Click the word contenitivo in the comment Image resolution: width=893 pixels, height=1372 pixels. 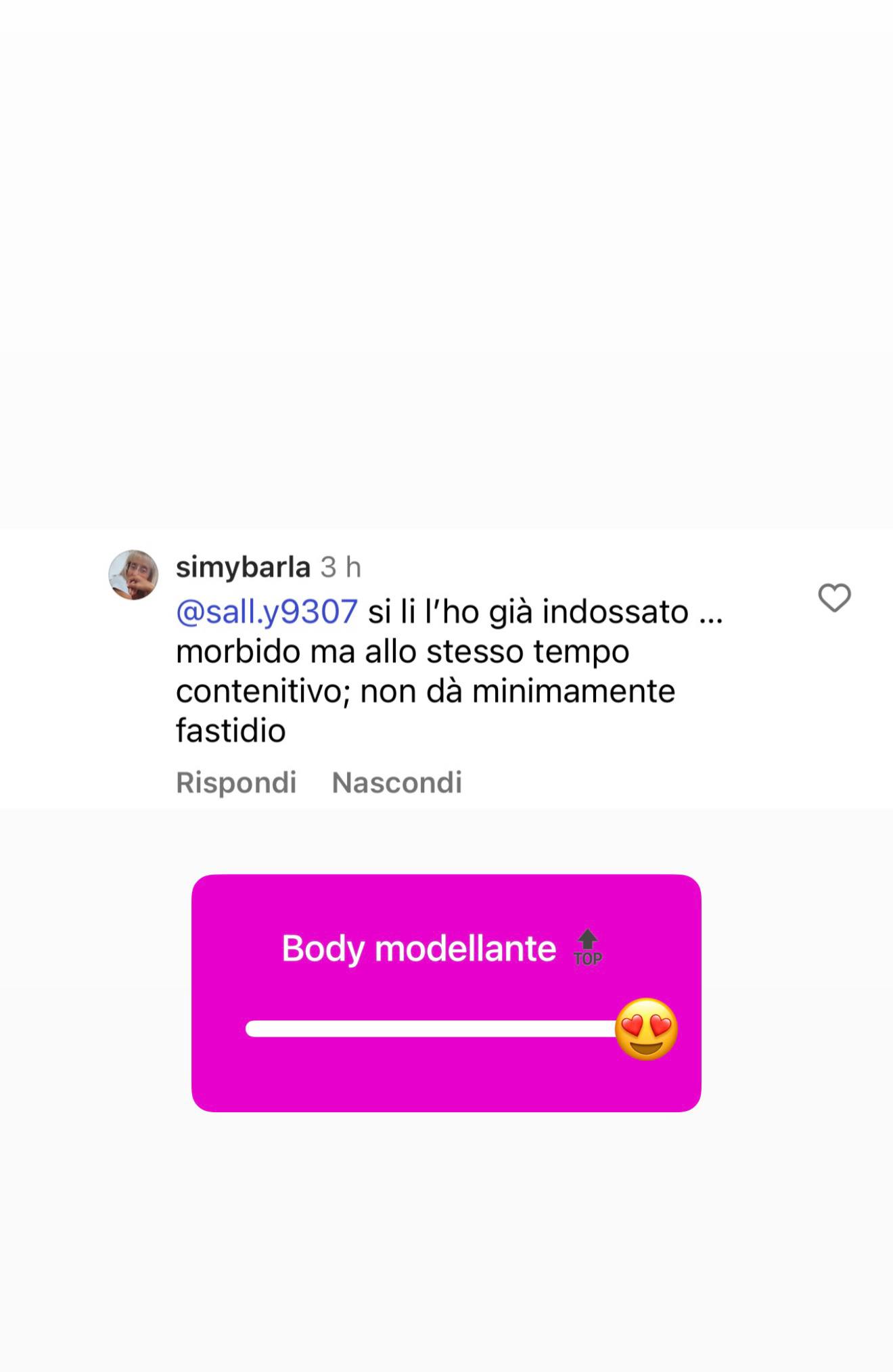pos(263,691)
